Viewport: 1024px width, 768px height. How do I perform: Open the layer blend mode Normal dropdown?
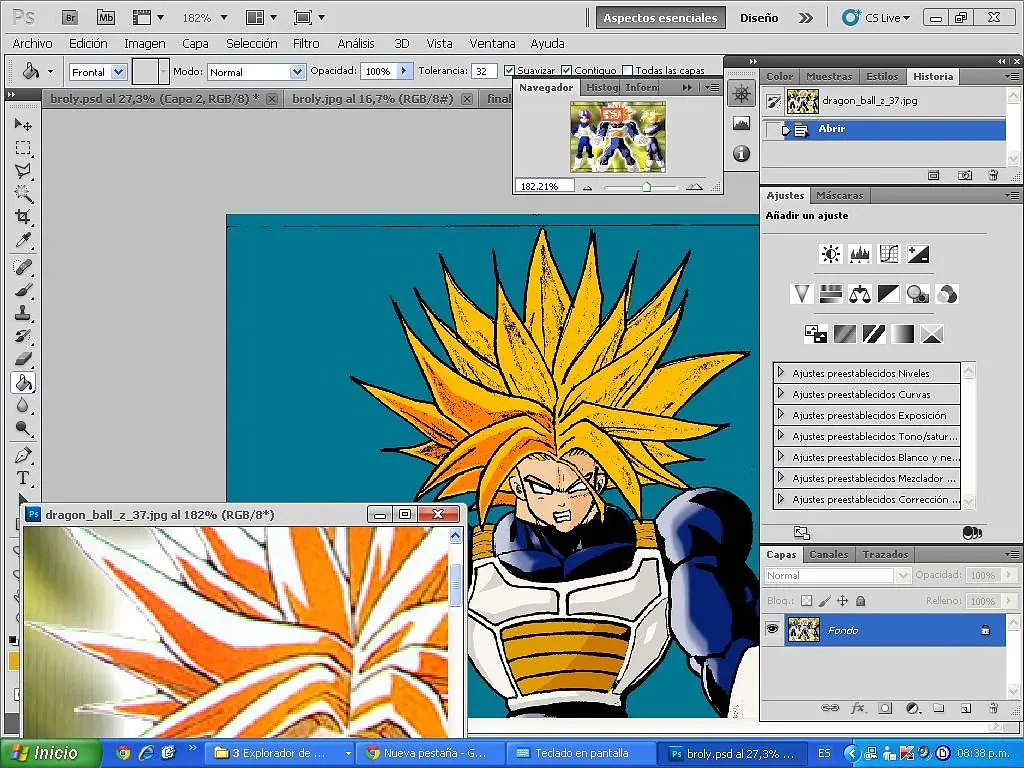[x=903, y=575]
